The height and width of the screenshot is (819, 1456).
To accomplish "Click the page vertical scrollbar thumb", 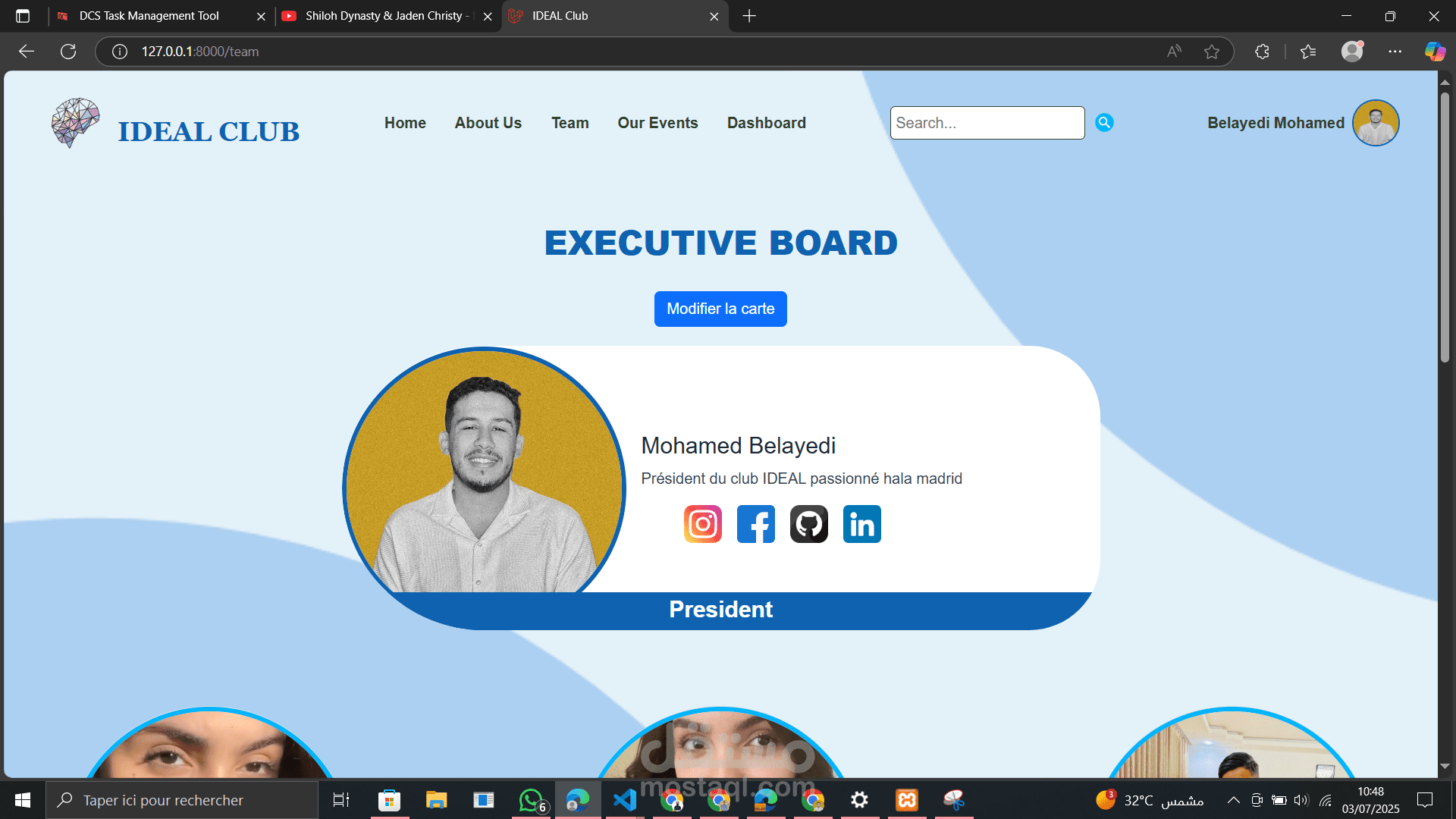I will click(x=1445, y=227).
